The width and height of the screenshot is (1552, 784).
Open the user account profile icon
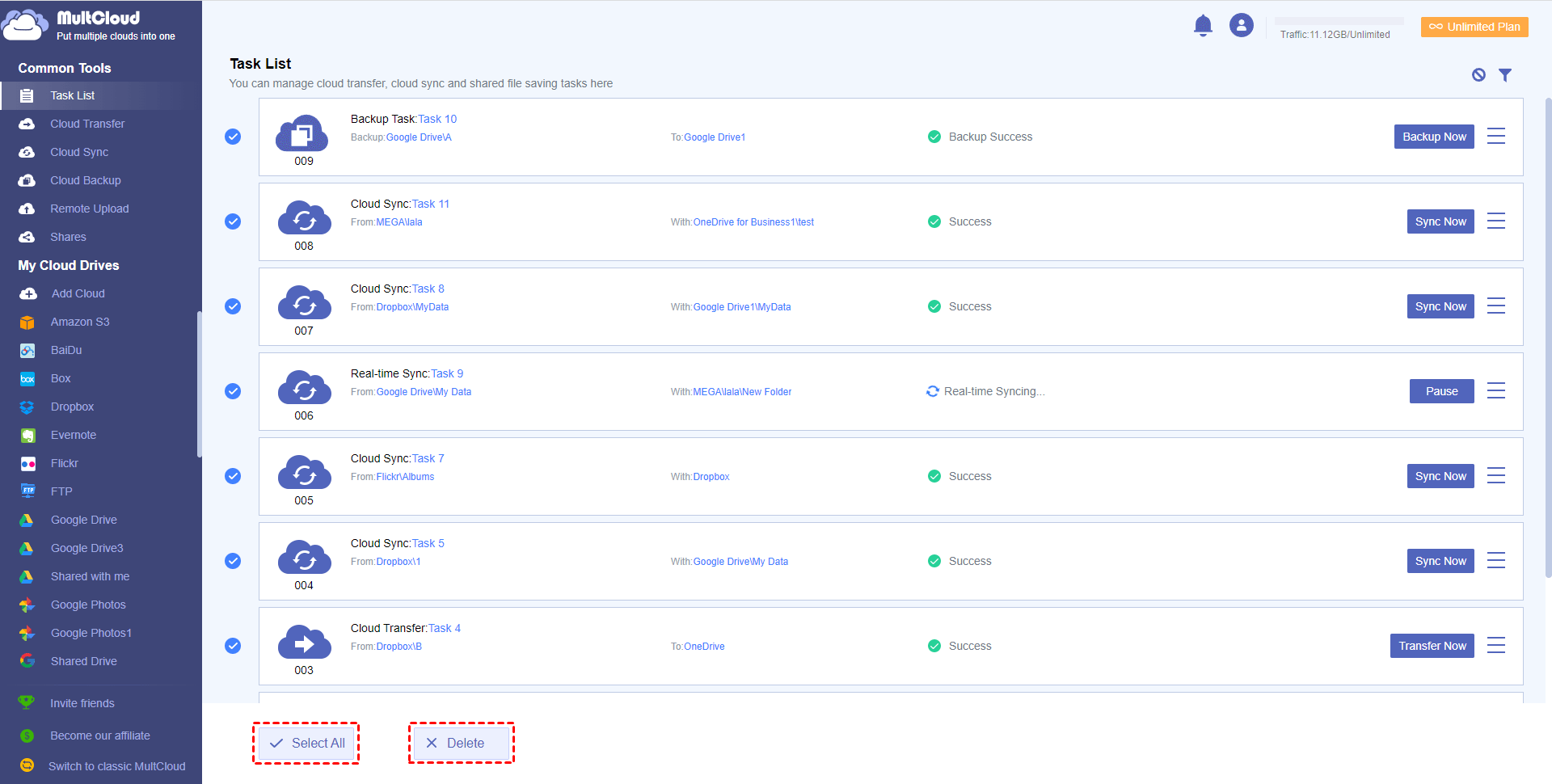pos(1241,26)
